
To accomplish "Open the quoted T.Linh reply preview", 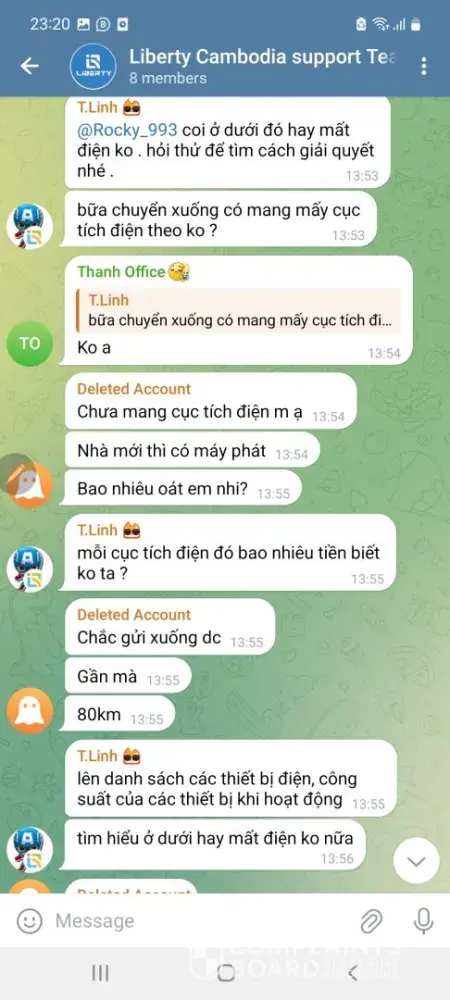I will coord(238,311).
